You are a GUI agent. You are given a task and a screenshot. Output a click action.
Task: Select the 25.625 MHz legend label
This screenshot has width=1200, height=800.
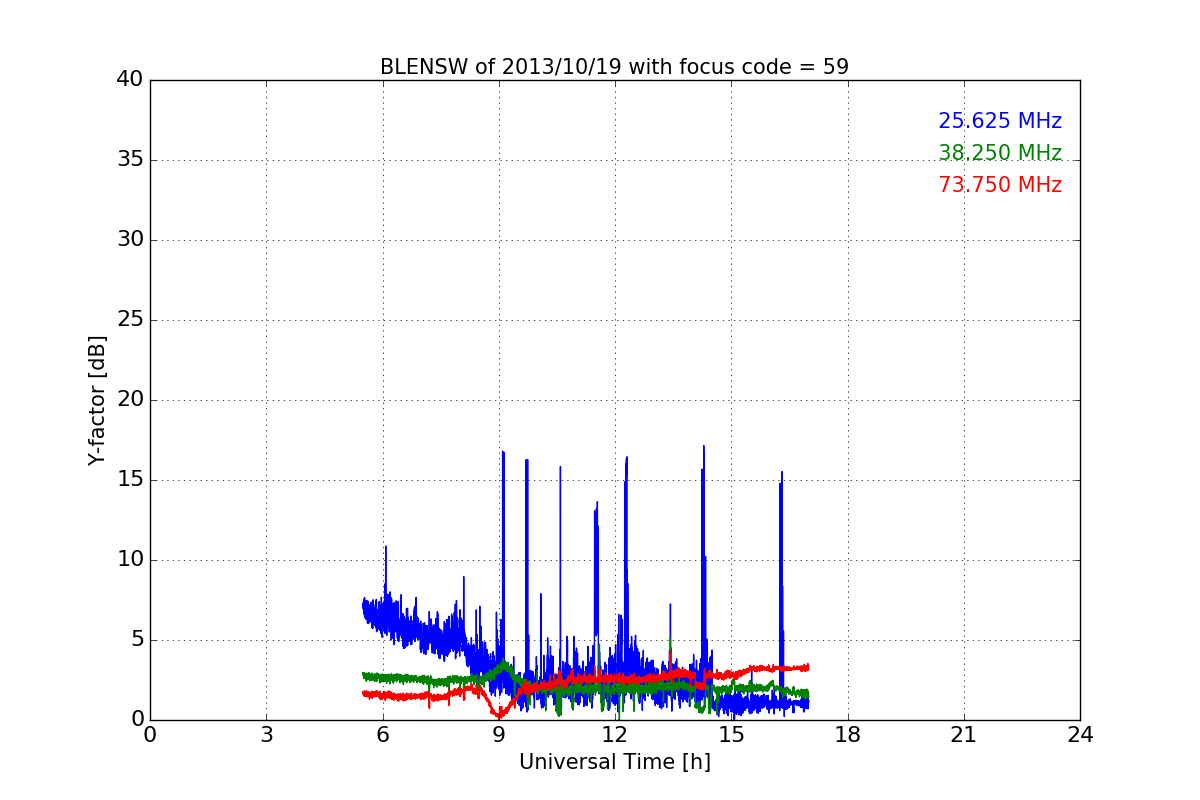tap(1000, 121)
